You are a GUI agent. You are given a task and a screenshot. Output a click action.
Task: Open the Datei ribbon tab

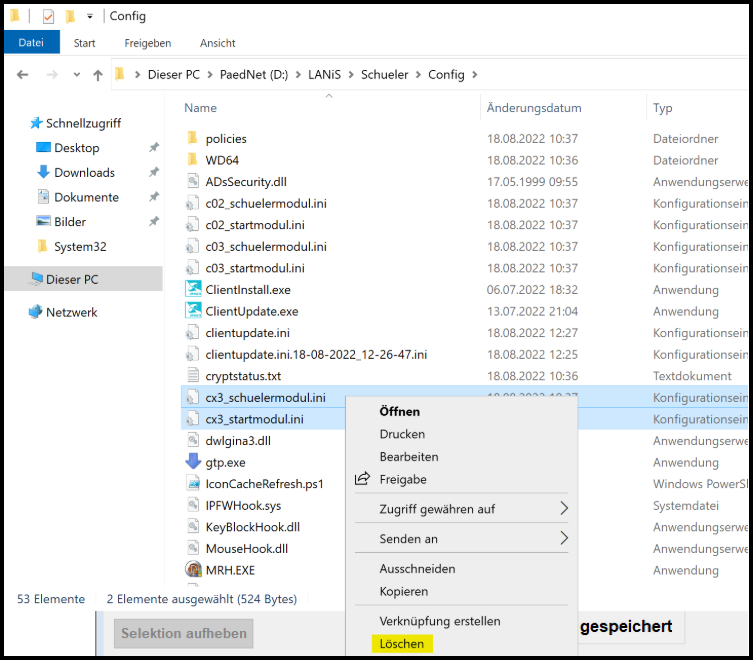[30, 43]
